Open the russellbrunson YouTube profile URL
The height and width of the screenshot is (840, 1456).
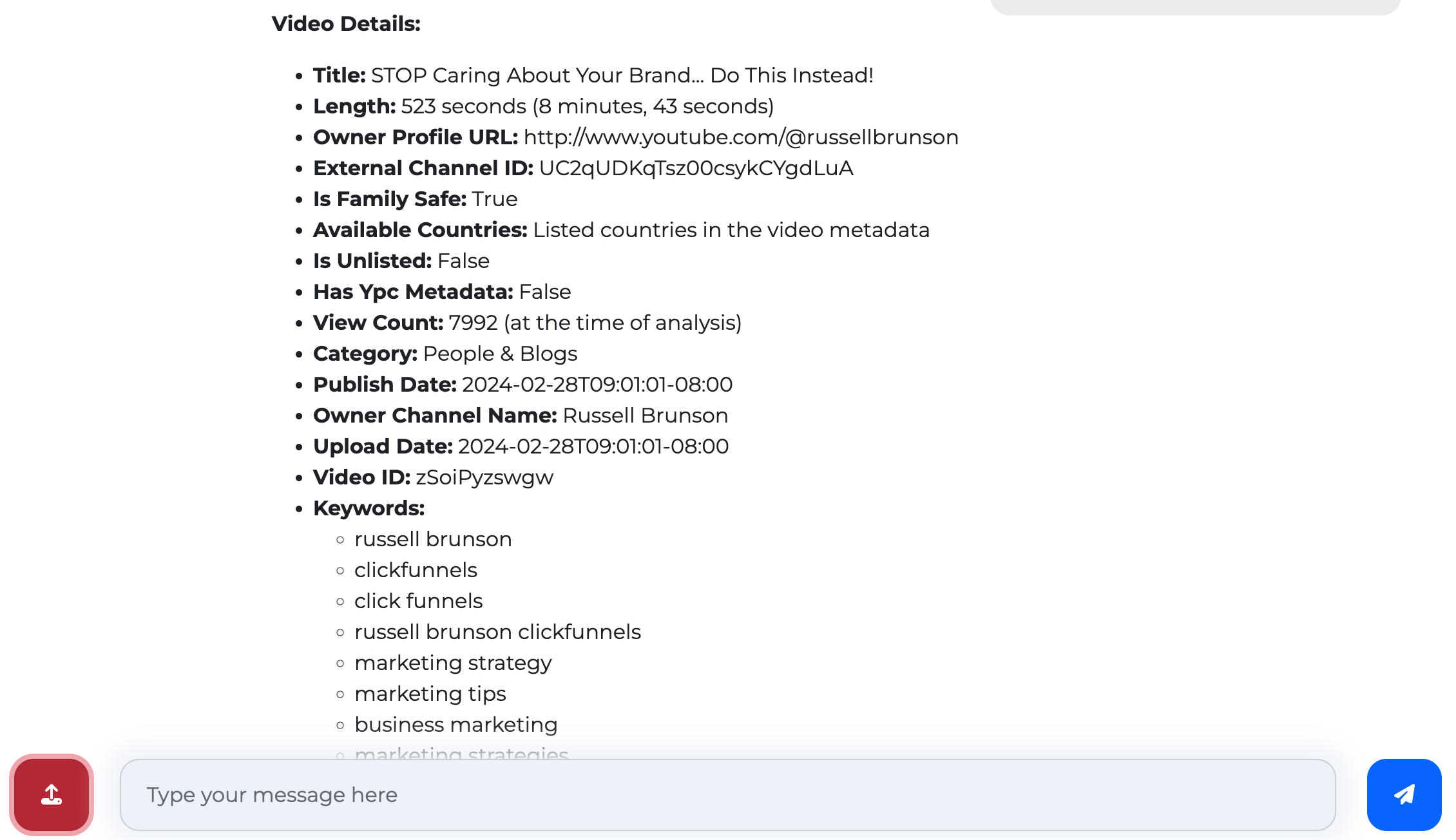coord(741,137)
